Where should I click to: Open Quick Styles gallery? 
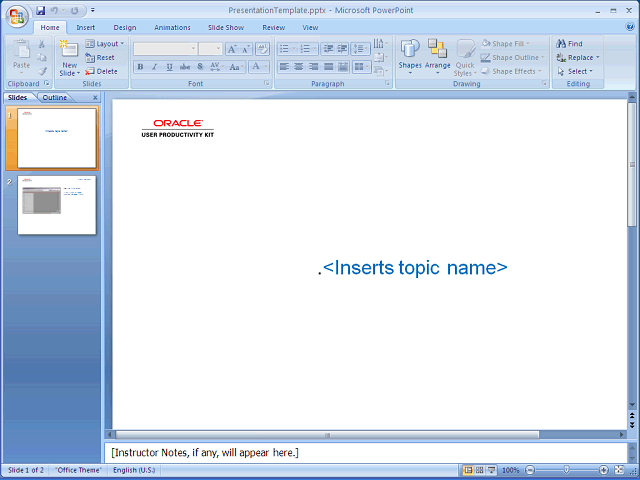pos(465,58)
